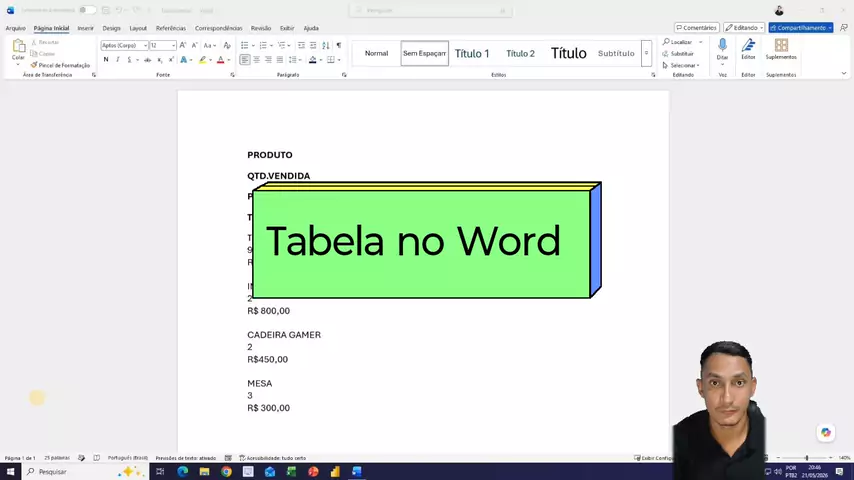
Task: Click Pincel de Formatação format painter
Action: pos(60,65)
